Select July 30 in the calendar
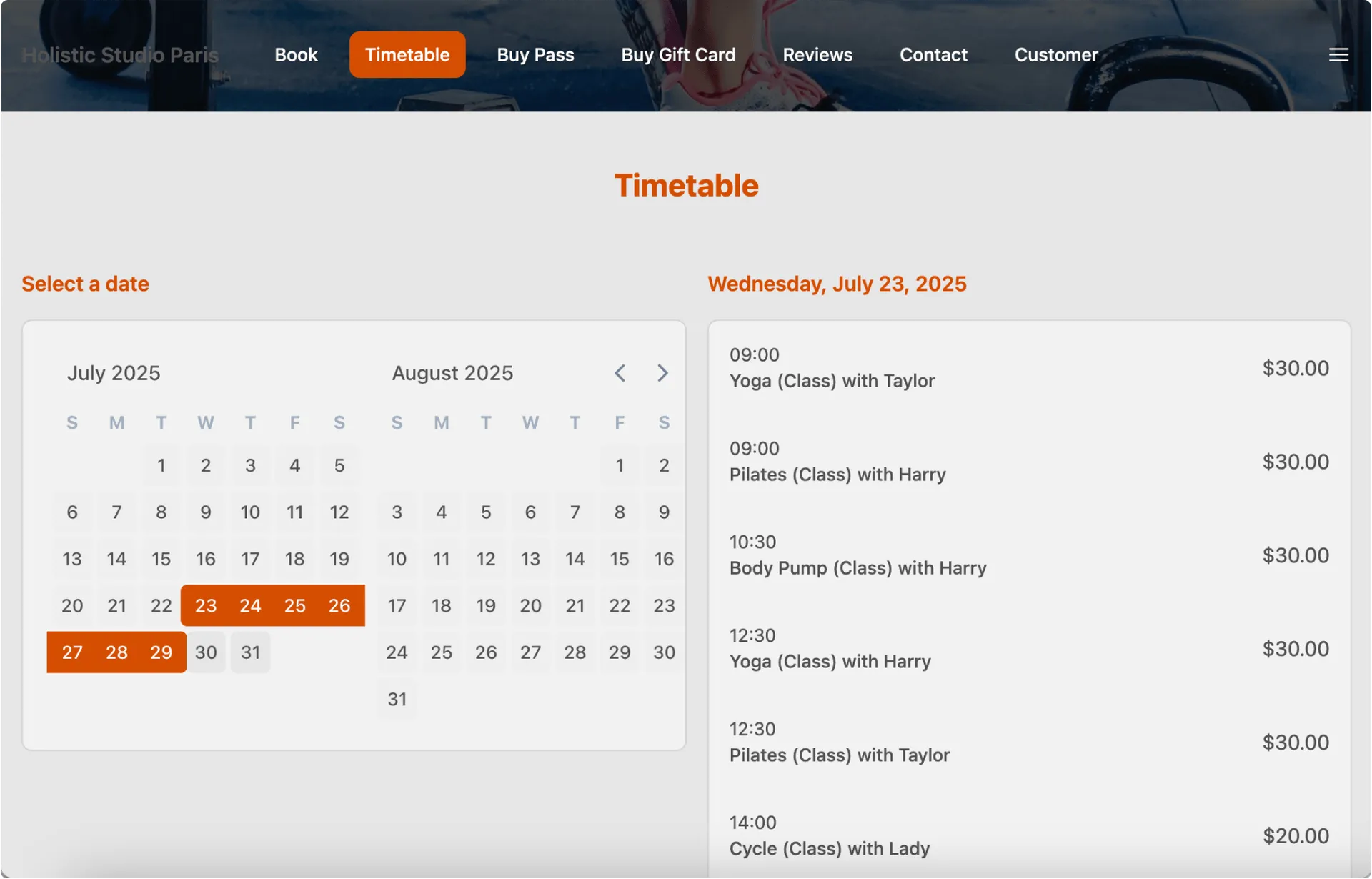Screen dimensions: 1372x879 tap(206, 652)
